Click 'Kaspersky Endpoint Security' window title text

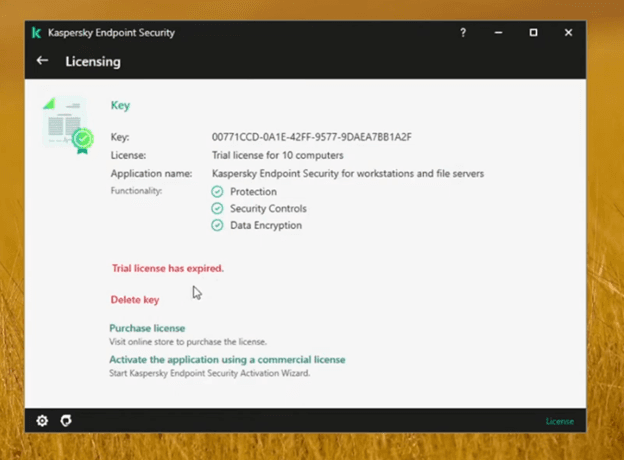coord(111,33)
